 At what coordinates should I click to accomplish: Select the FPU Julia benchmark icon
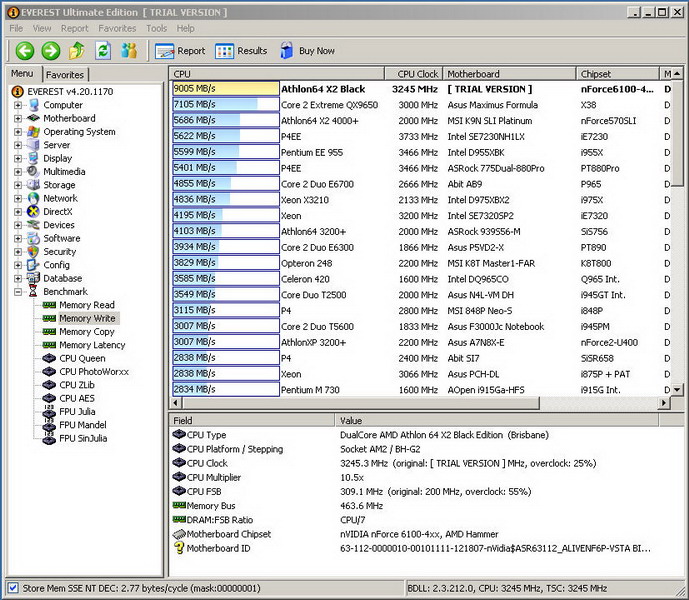click(49, 411)
